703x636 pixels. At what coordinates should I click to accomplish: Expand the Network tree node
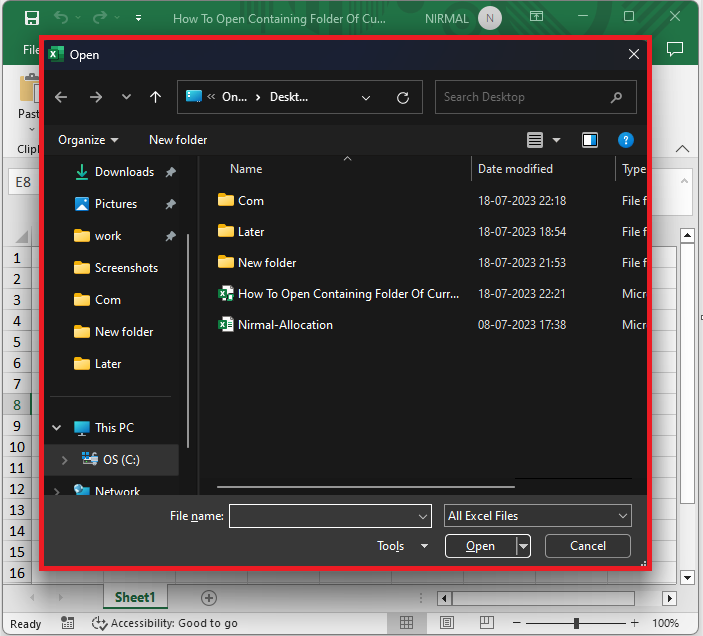56,491
